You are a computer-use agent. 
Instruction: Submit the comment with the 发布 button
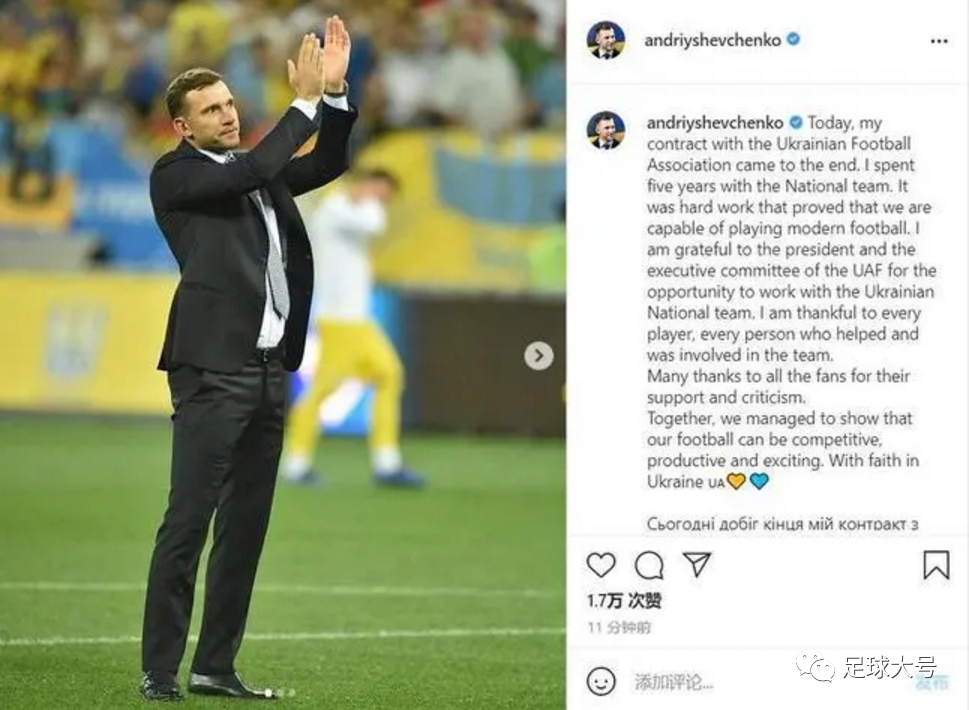pos(931,682)
